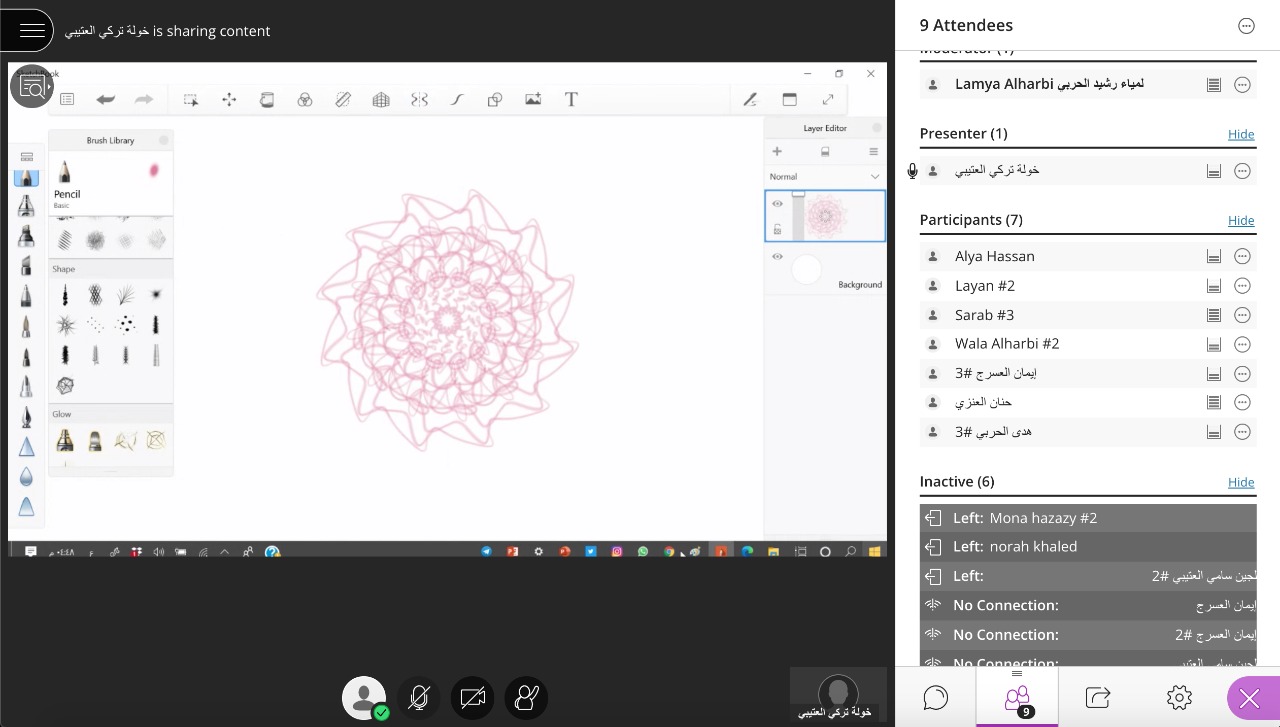Toggle video camera sharing on
This screenshot has width=1280, height=727.
tap(473, 697)
